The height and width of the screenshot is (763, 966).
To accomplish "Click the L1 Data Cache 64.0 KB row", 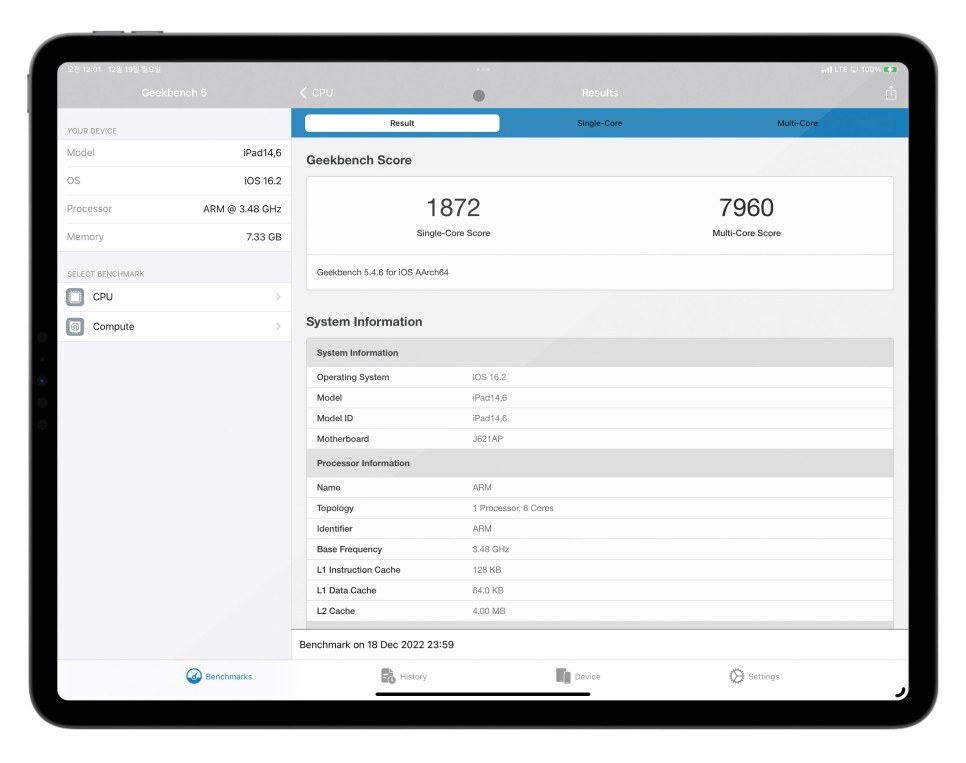I will (599, 590).
